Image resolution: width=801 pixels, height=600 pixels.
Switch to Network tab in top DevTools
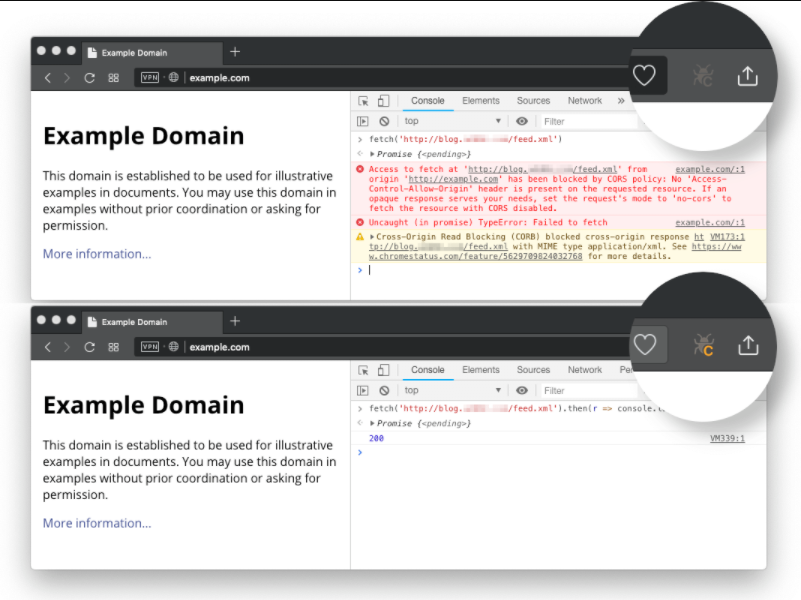[x=585, y=101]
